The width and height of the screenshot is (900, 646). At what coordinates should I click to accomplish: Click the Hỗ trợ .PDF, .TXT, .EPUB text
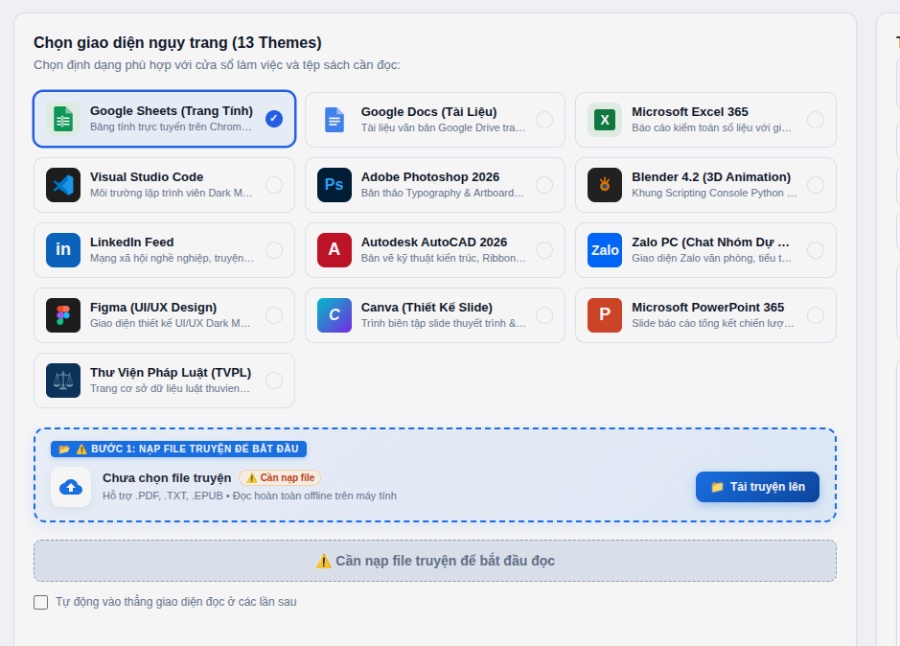tap(249, 496)
